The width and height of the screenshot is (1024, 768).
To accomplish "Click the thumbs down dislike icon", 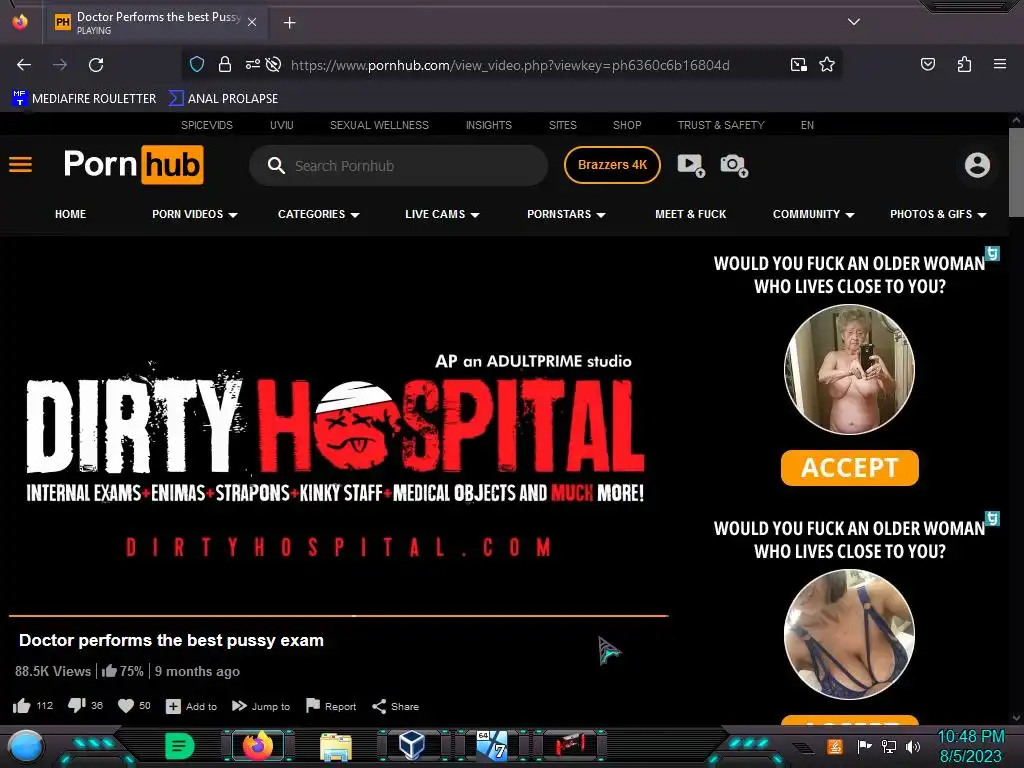I will click(77, 706).
